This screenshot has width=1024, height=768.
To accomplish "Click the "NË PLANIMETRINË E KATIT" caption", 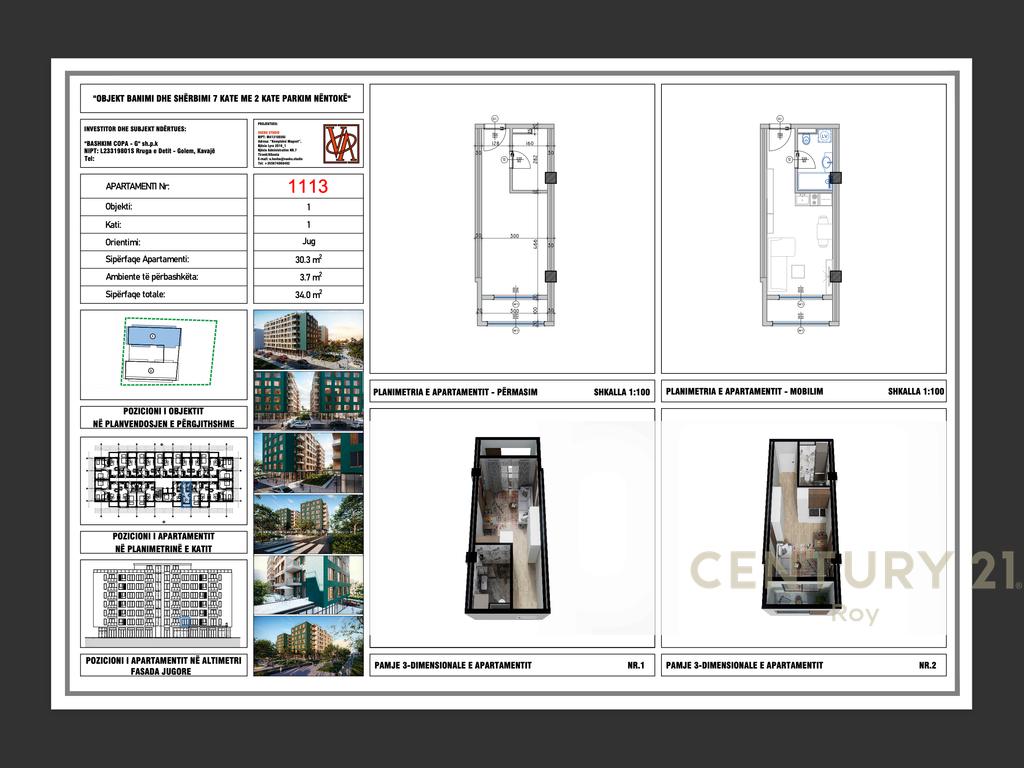I will [163, 549].
